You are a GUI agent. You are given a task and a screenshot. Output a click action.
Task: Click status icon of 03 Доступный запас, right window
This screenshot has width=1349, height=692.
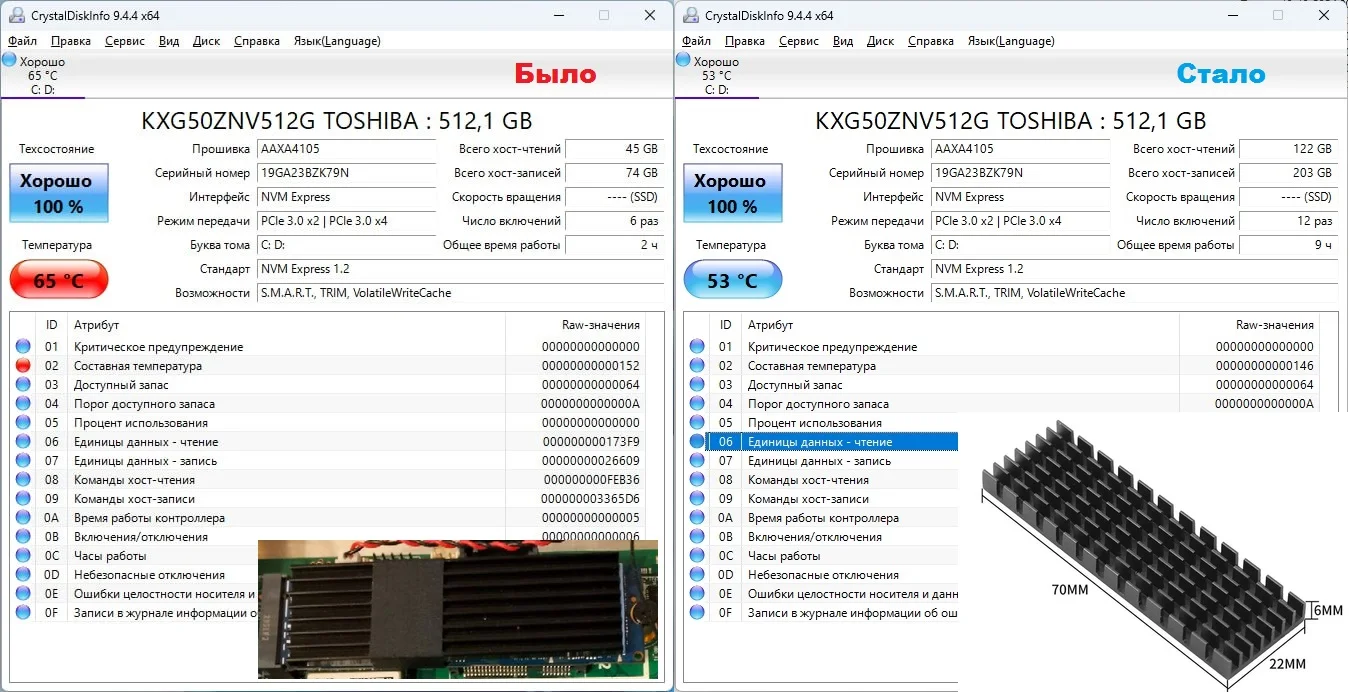[697, 385]
